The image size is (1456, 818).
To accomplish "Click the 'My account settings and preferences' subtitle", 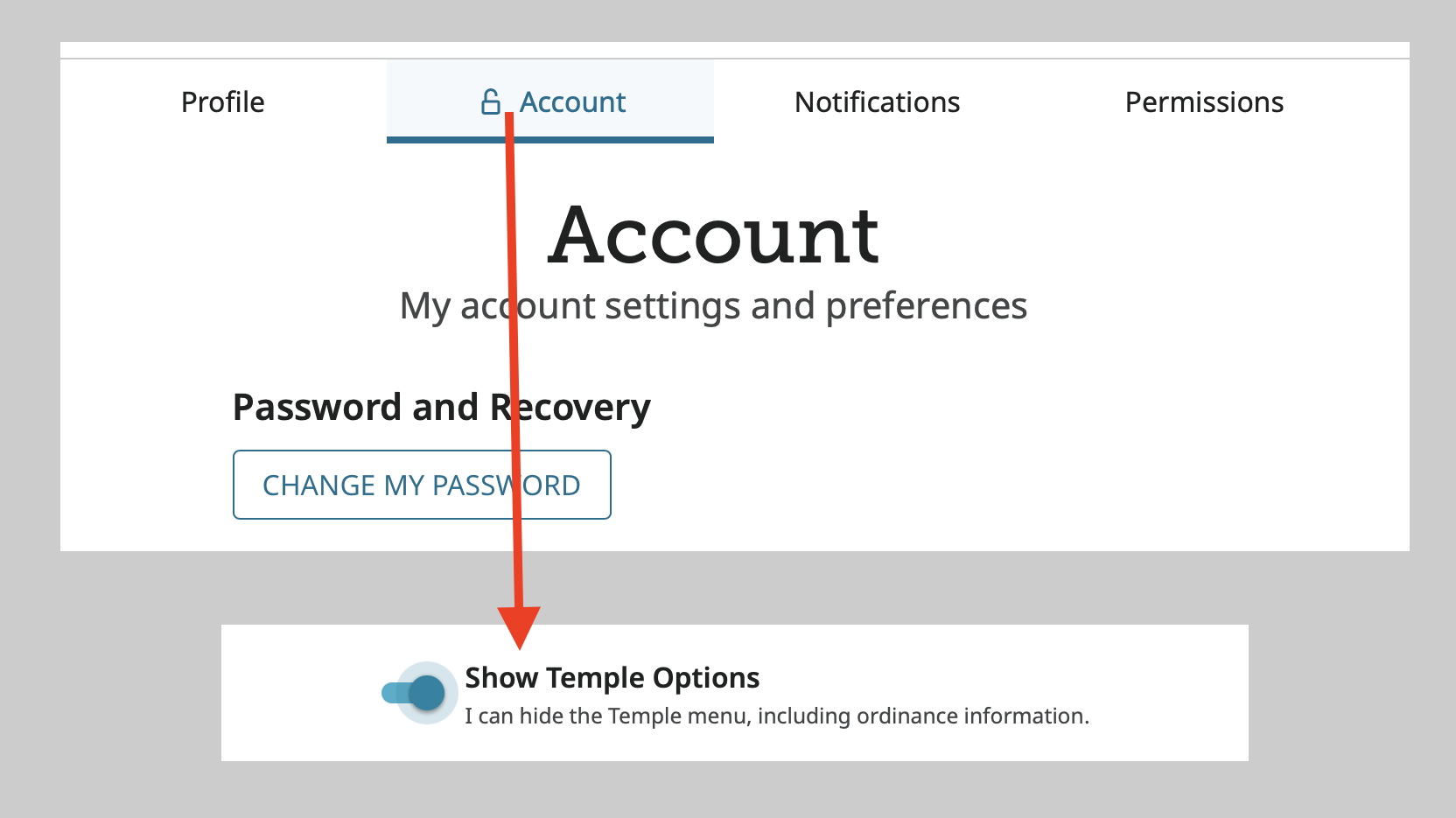I will tap(713, 306).
